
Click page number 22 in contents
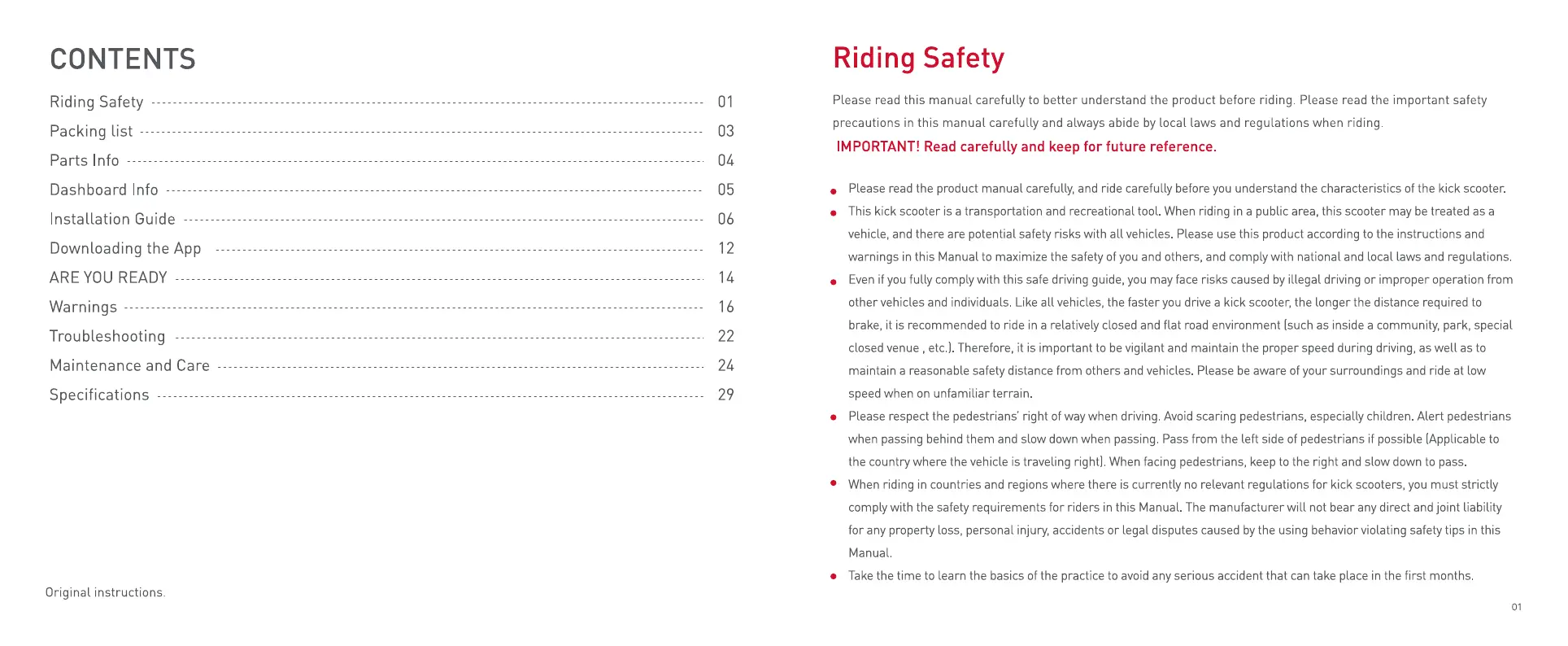pyautogui.click(x=725, y=336)
